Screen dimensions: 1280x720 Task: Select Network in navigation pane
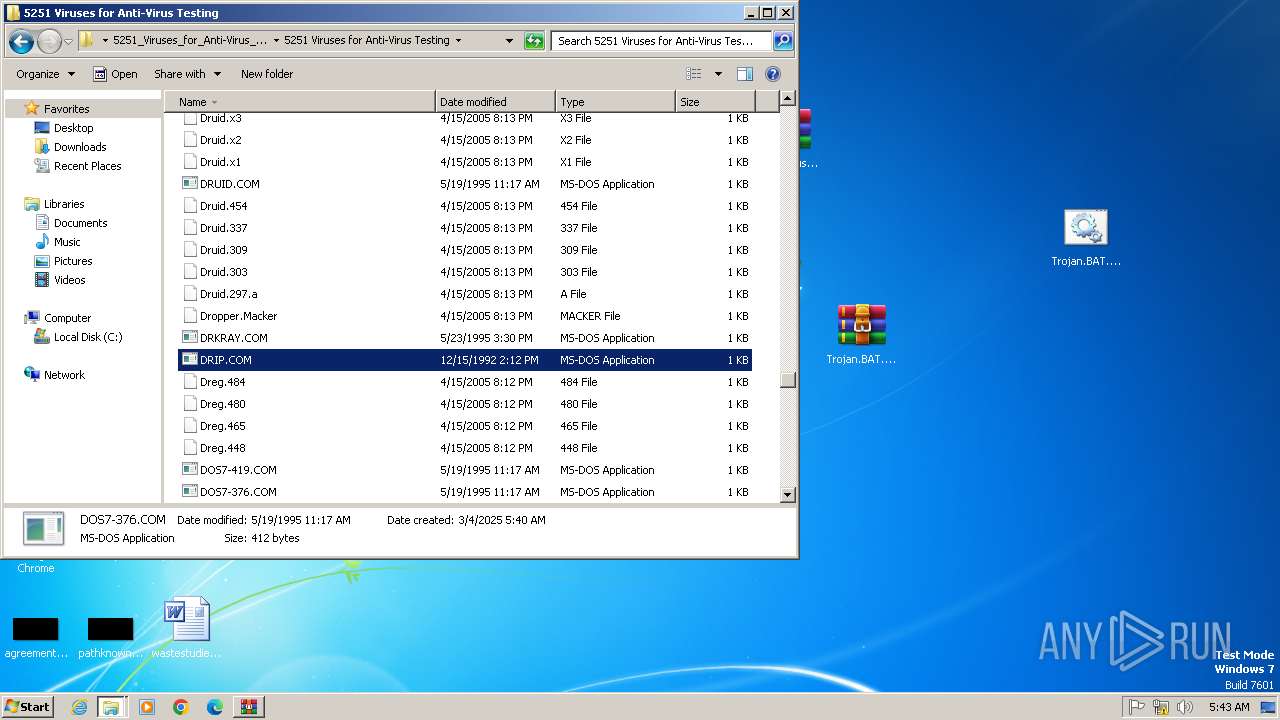[x=64, y=375]
